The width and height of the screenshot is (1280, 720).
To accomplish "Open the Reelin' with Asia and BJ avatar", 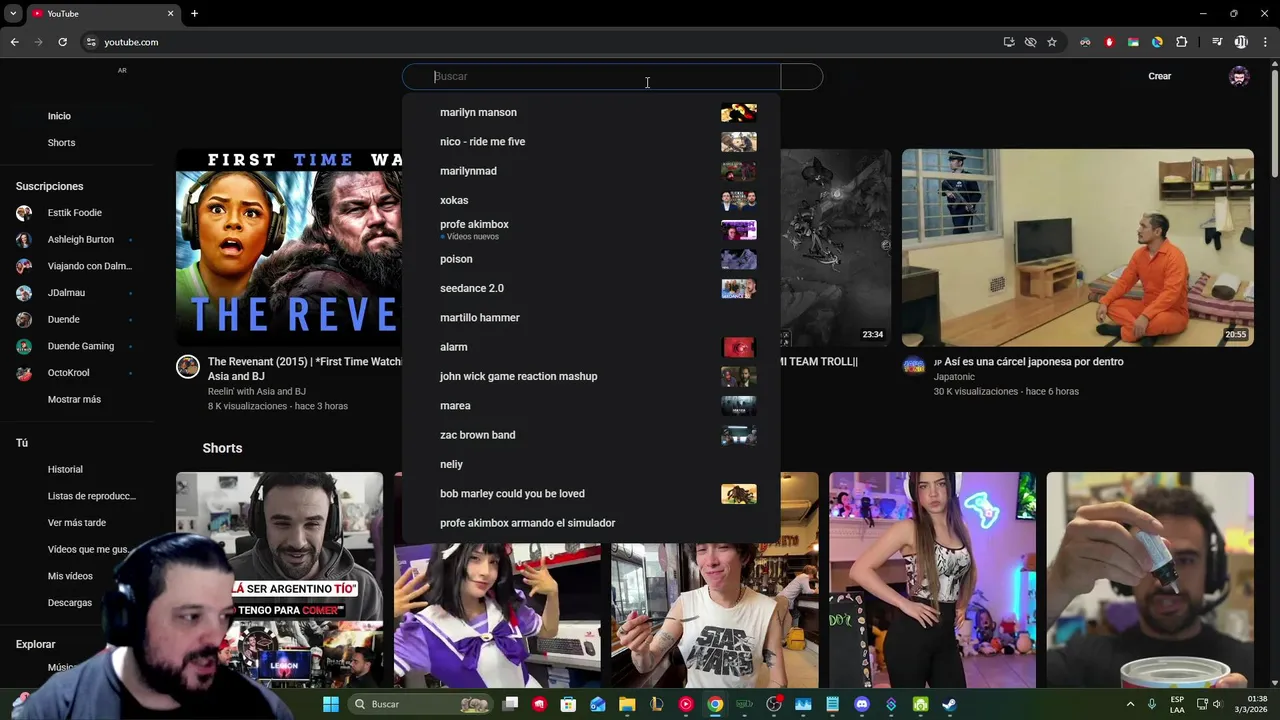I will click(188, 366).
